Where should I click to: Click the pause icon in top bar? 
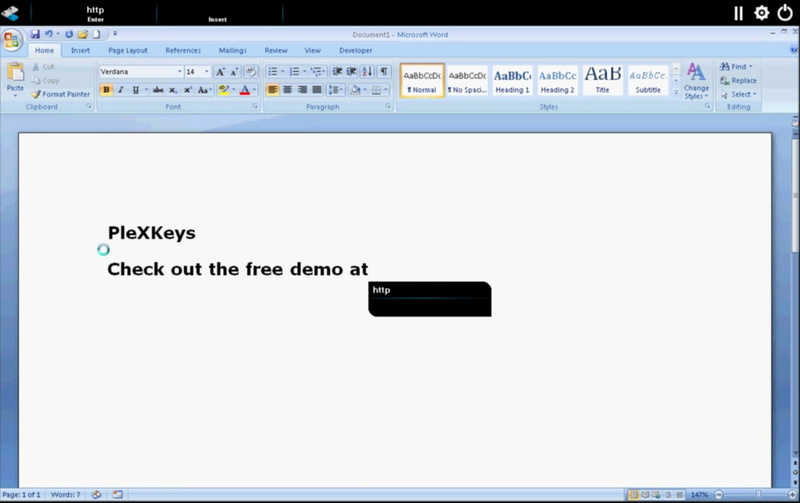[738, 13]
